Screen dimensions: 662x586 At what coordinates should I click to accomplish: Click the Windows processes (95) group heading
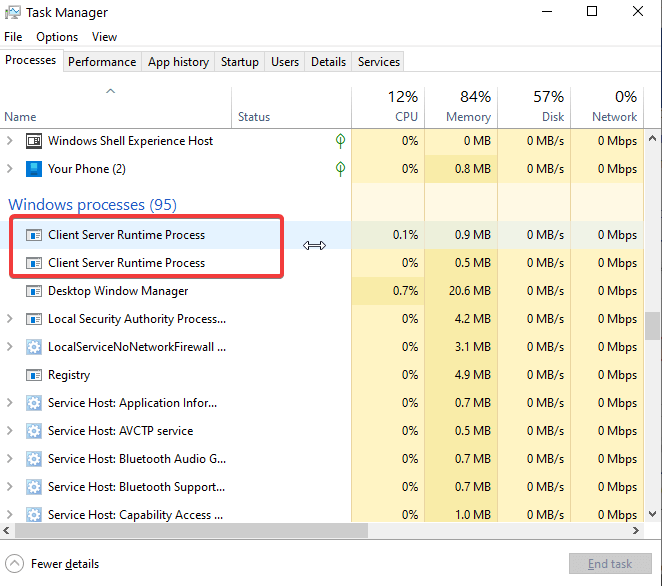92,205
